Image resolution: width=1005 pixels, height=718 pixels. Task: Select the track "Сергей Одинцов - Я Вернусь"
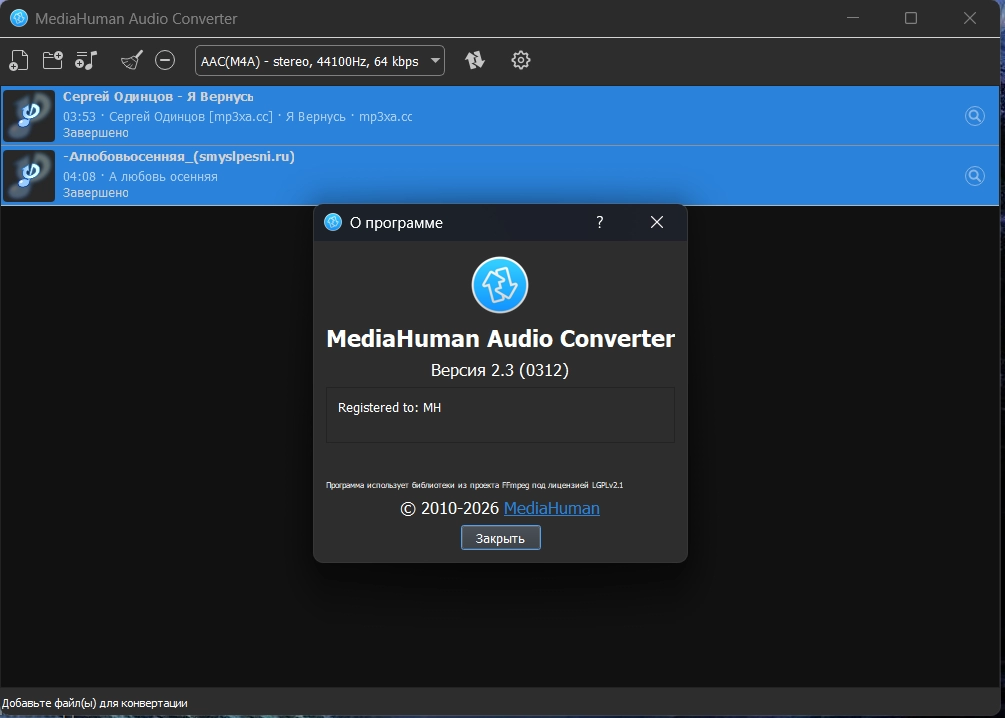point(158,97)
